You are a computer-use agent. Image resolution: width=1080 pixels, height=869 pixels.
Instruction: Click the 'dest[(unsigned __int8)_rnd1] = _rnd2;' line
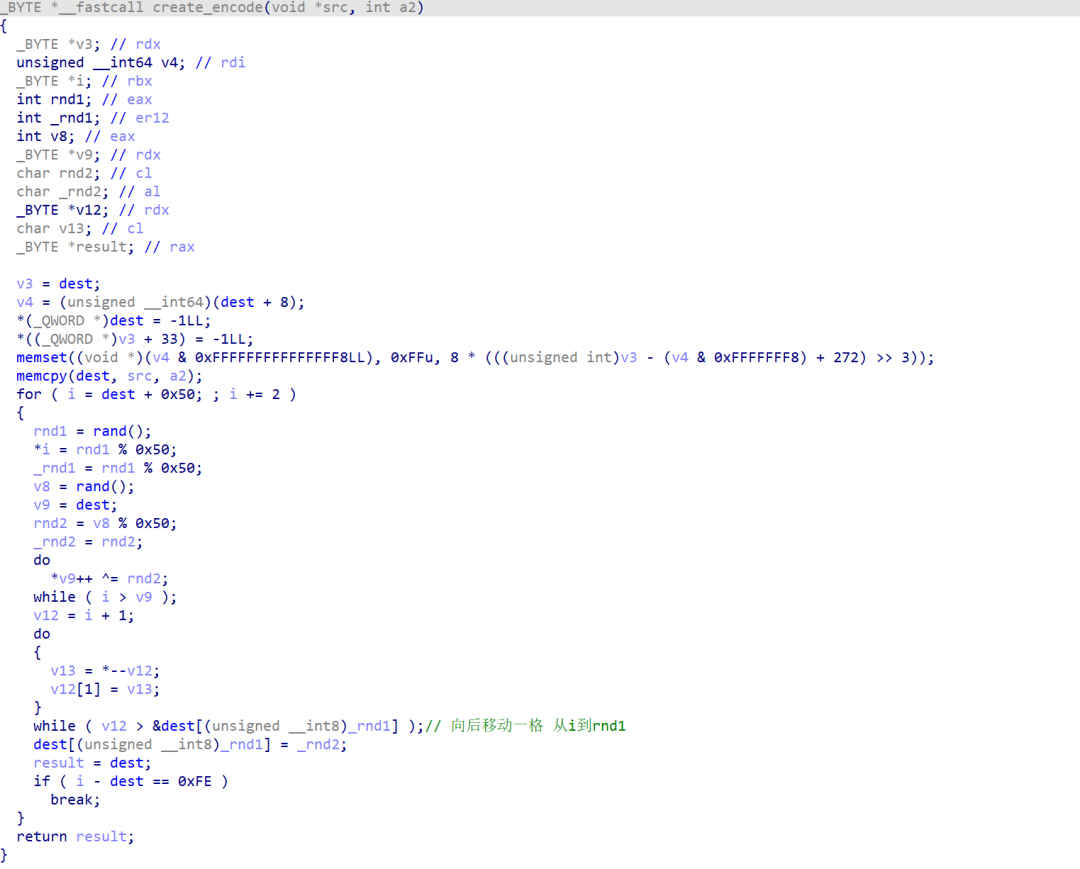click(x=190, y=744)
